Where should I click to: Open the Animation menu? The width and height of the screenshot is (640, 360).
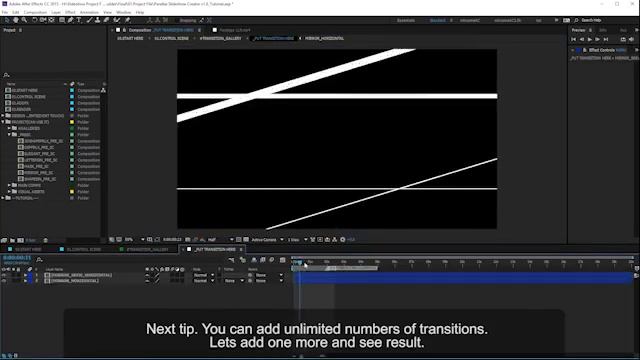tap(89, 13)
